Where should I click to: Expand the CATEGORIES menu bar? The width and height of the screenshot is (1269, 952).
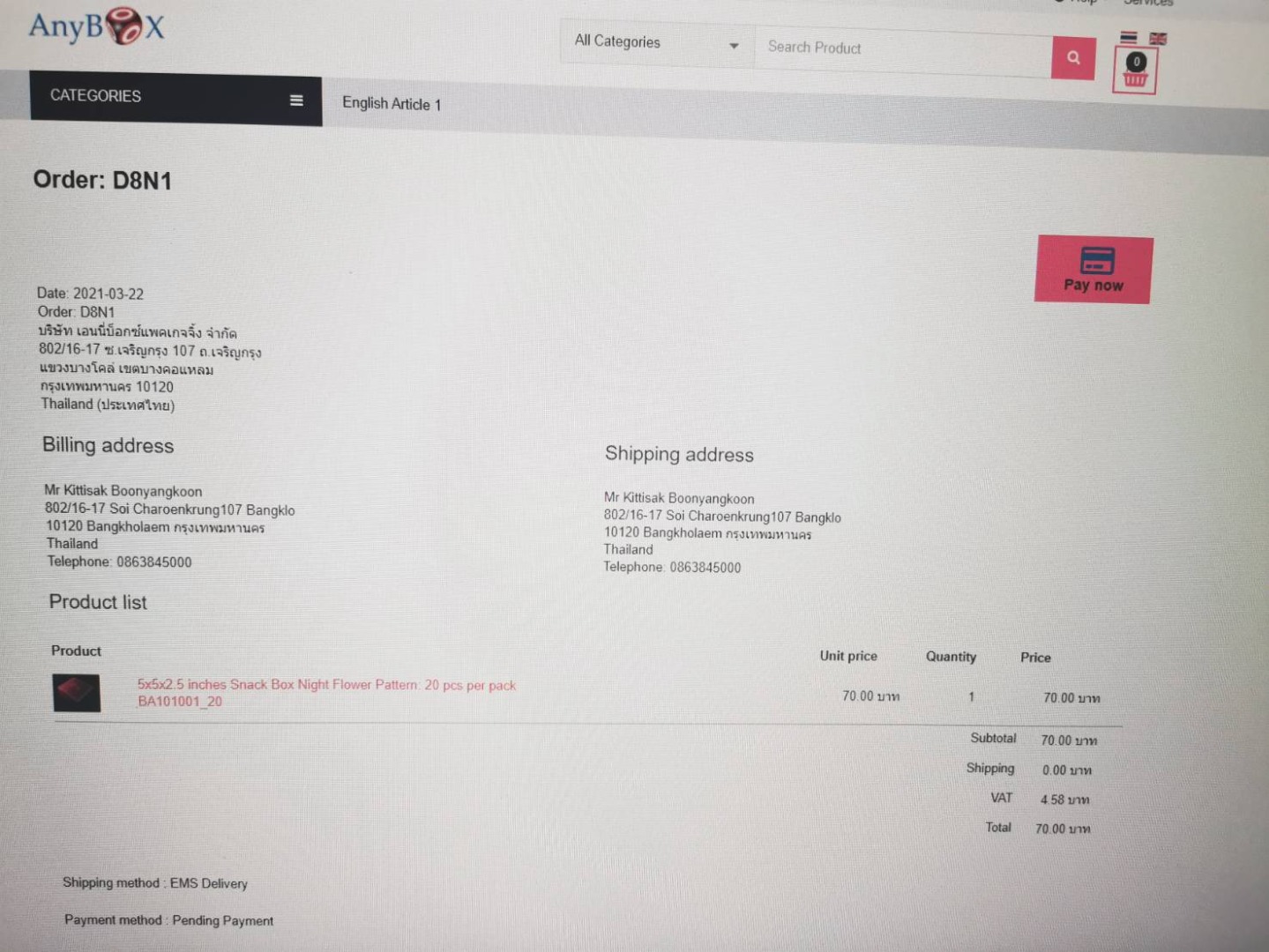pyautogui.click(x=175, y=98)
